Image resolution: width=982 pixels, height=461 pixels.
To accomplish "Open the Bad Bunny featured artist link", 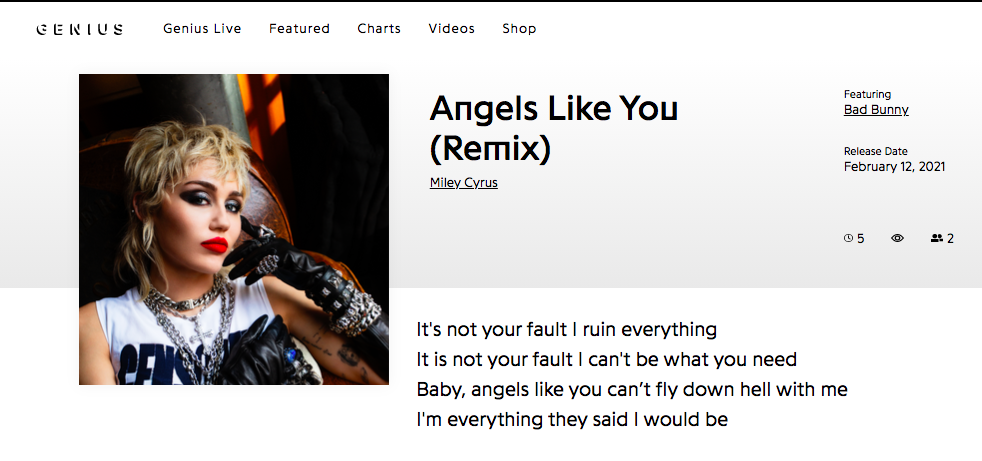I will click(x=876, y=110).
